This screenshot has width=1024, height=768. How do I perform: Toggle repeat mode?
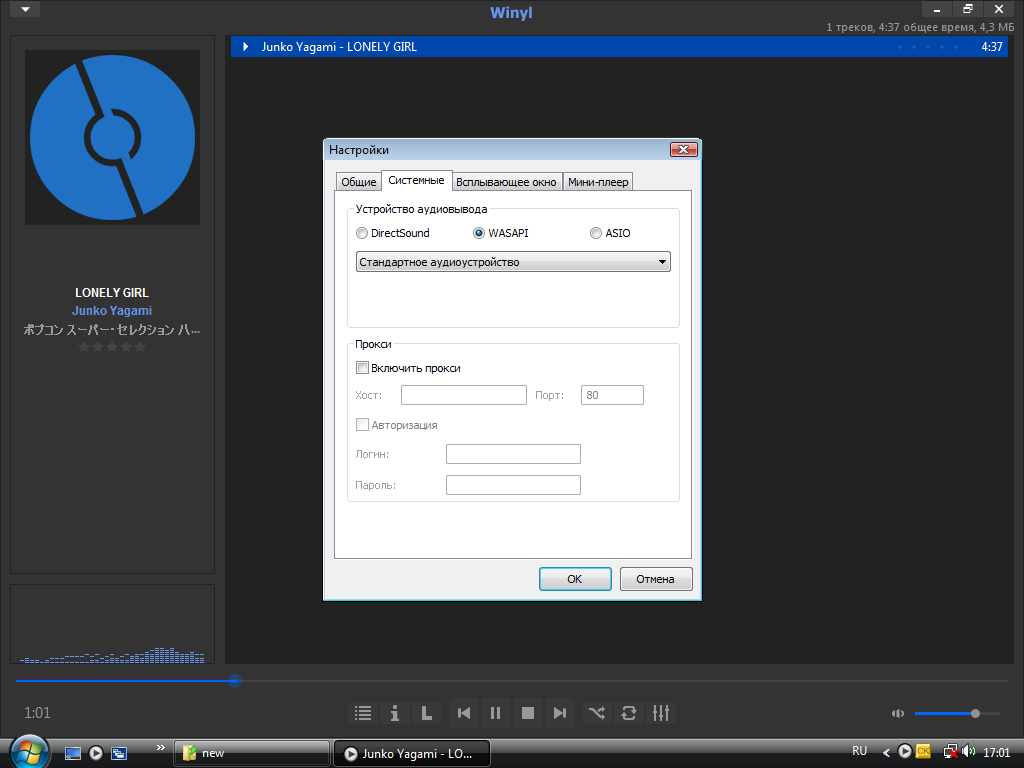(629, 713)
